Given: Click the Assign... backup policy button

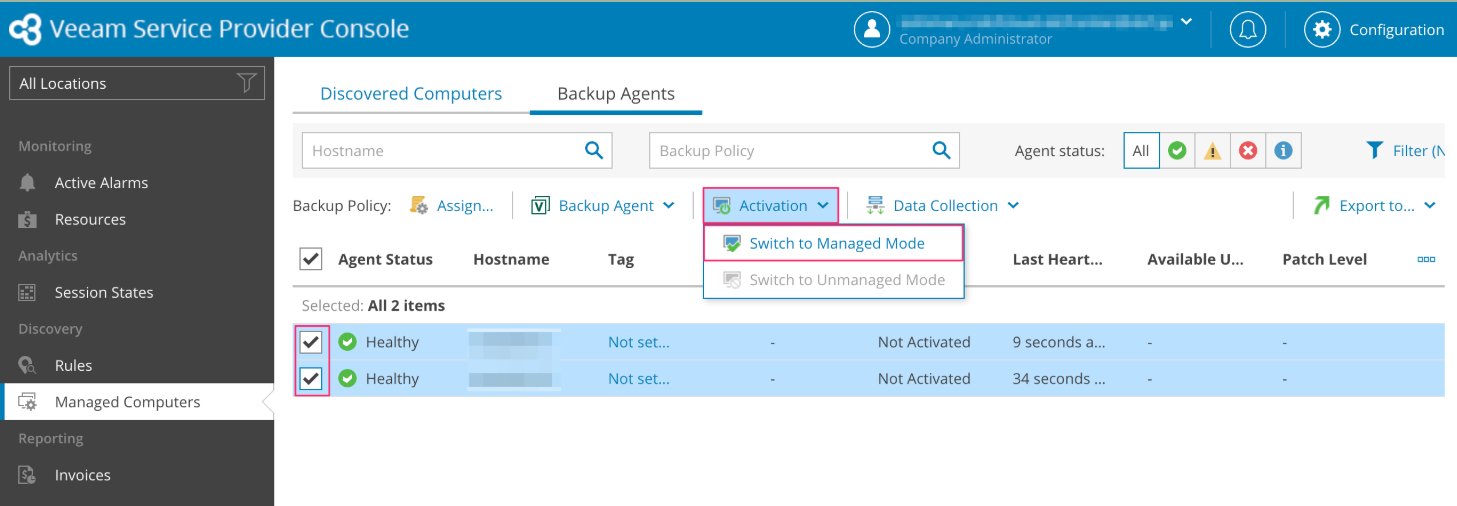Looking at the screenshot, I should click(x=452, y=205).
